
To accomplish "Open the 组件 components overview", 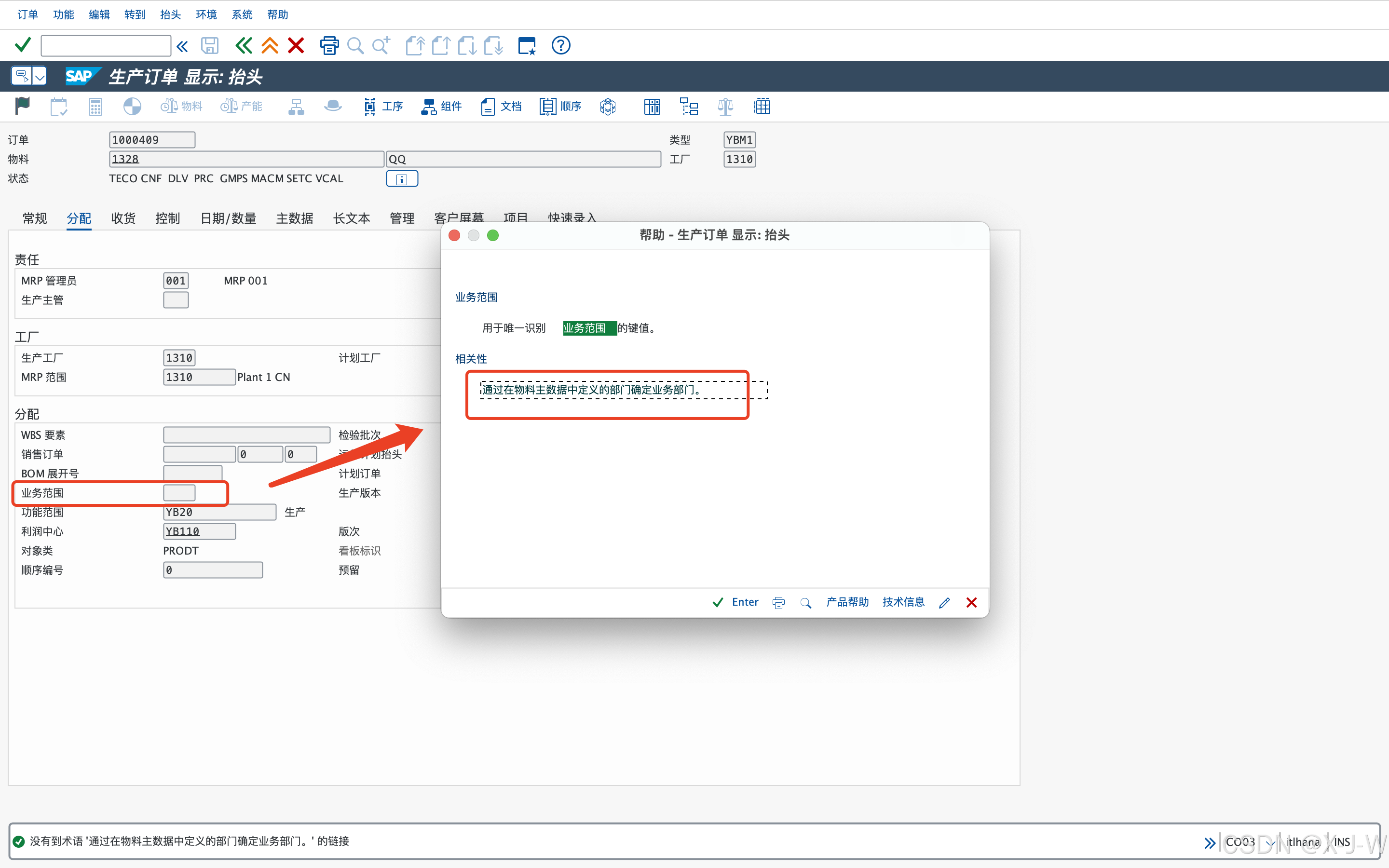I will coord(441,106).
